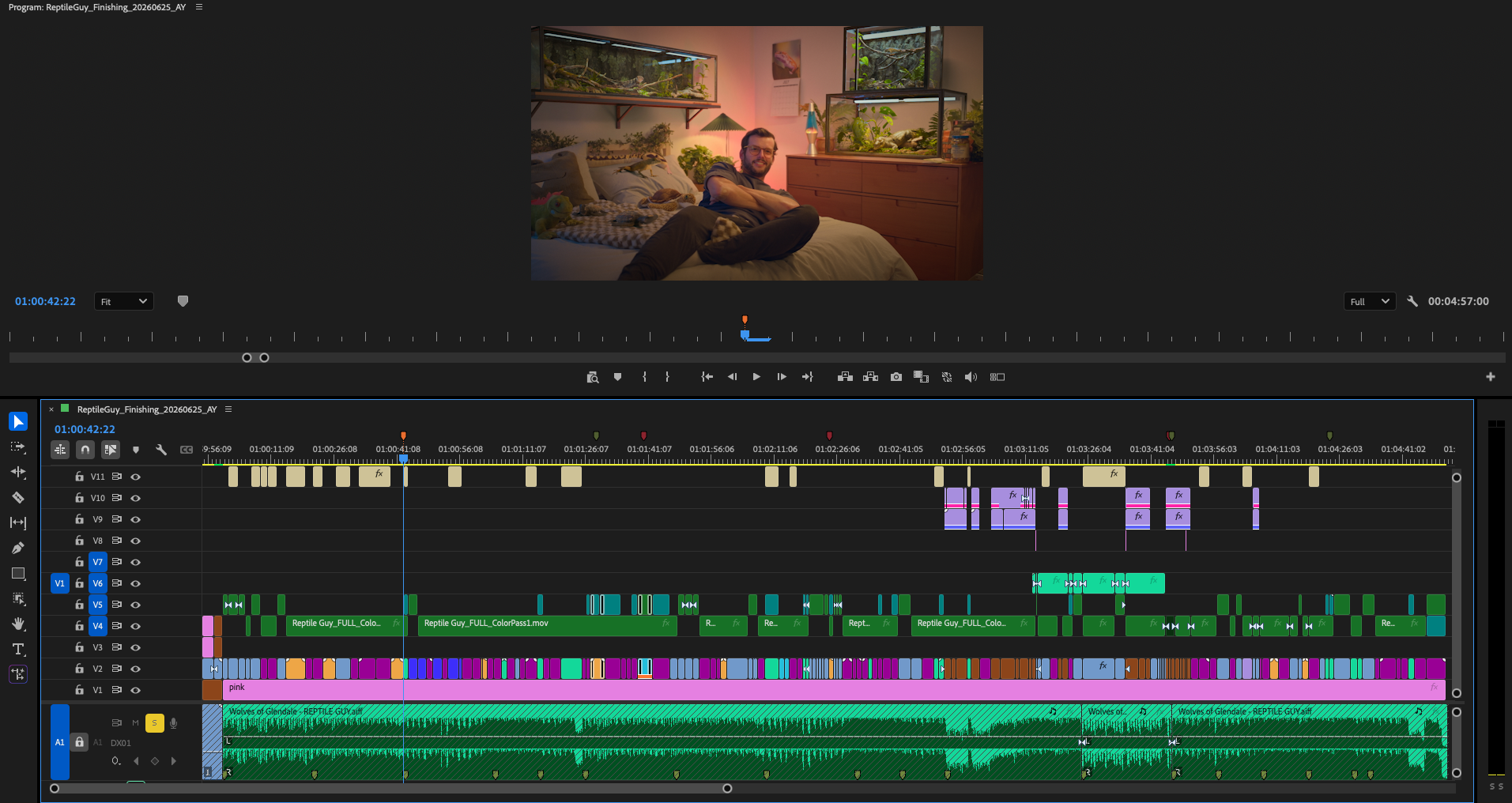Select the Track Select Forward tool
This screenshot has width=1512, height=803.
[x=18, y=447]
